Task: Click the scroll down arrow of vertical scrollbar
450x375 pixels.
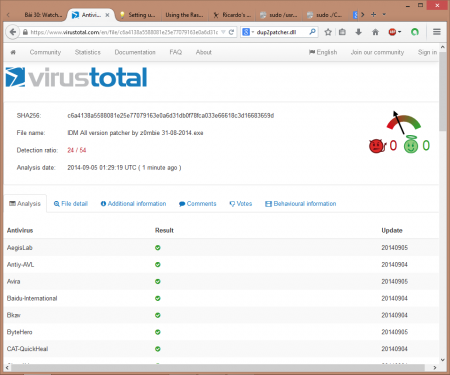Action: pos(443,360)
